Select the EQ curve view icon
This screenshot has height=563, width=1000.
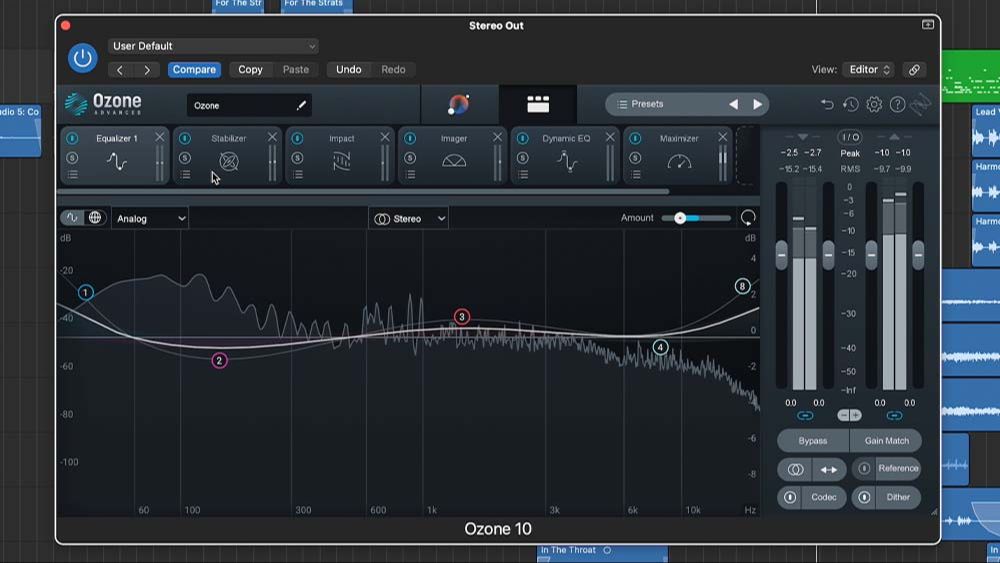tap(72, 217)
